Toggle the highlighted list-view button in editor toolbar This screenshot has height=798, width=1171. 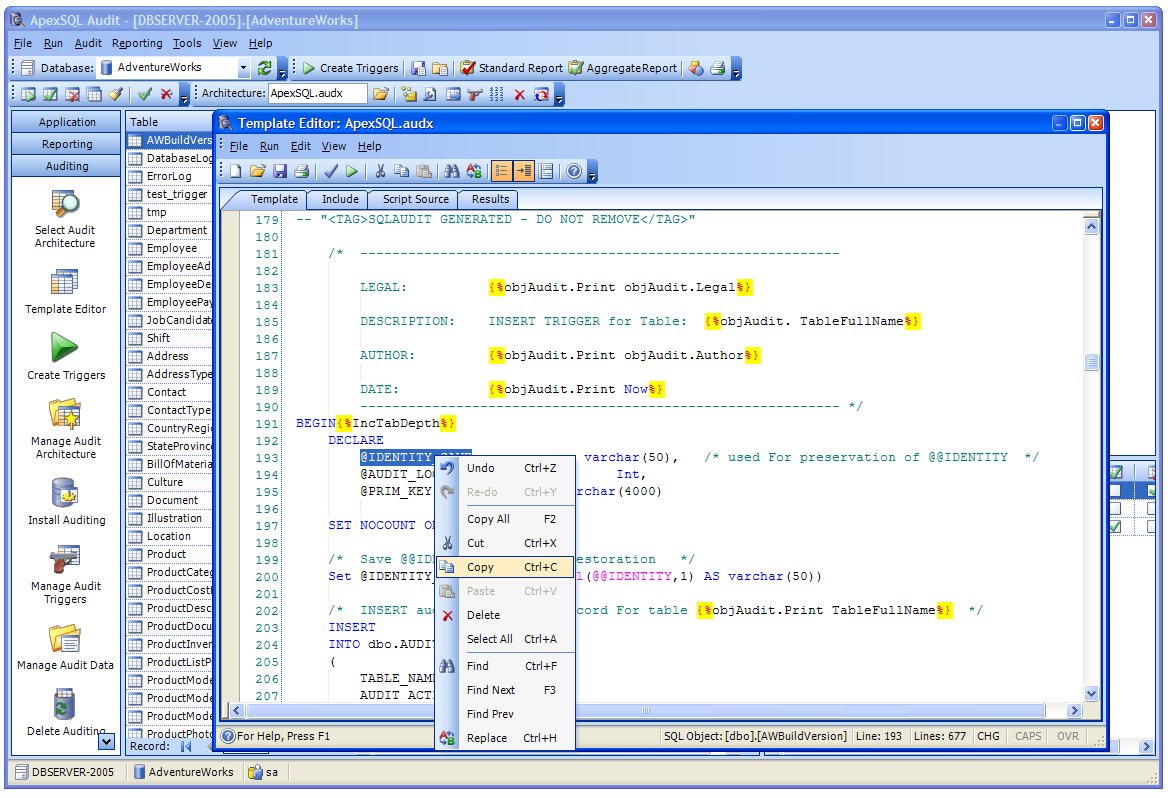point(502,172)
